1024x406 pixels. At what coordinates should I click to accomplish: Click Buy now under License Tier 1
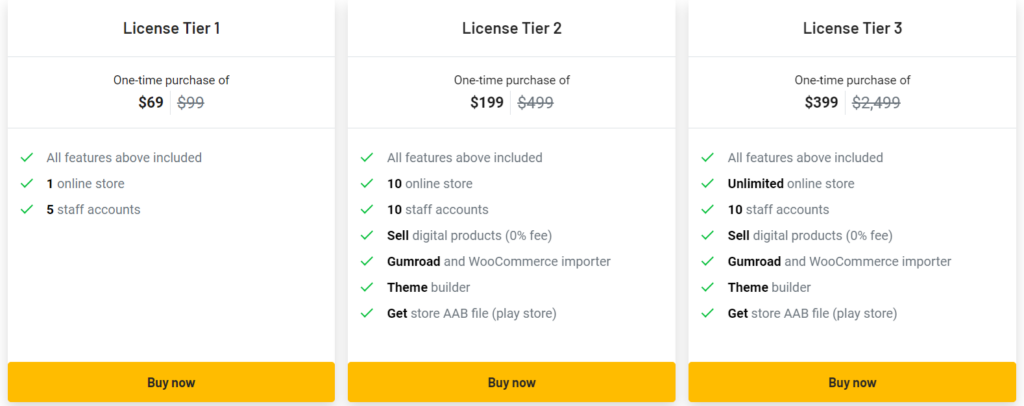pyautogui.click(x=171, y=382)
